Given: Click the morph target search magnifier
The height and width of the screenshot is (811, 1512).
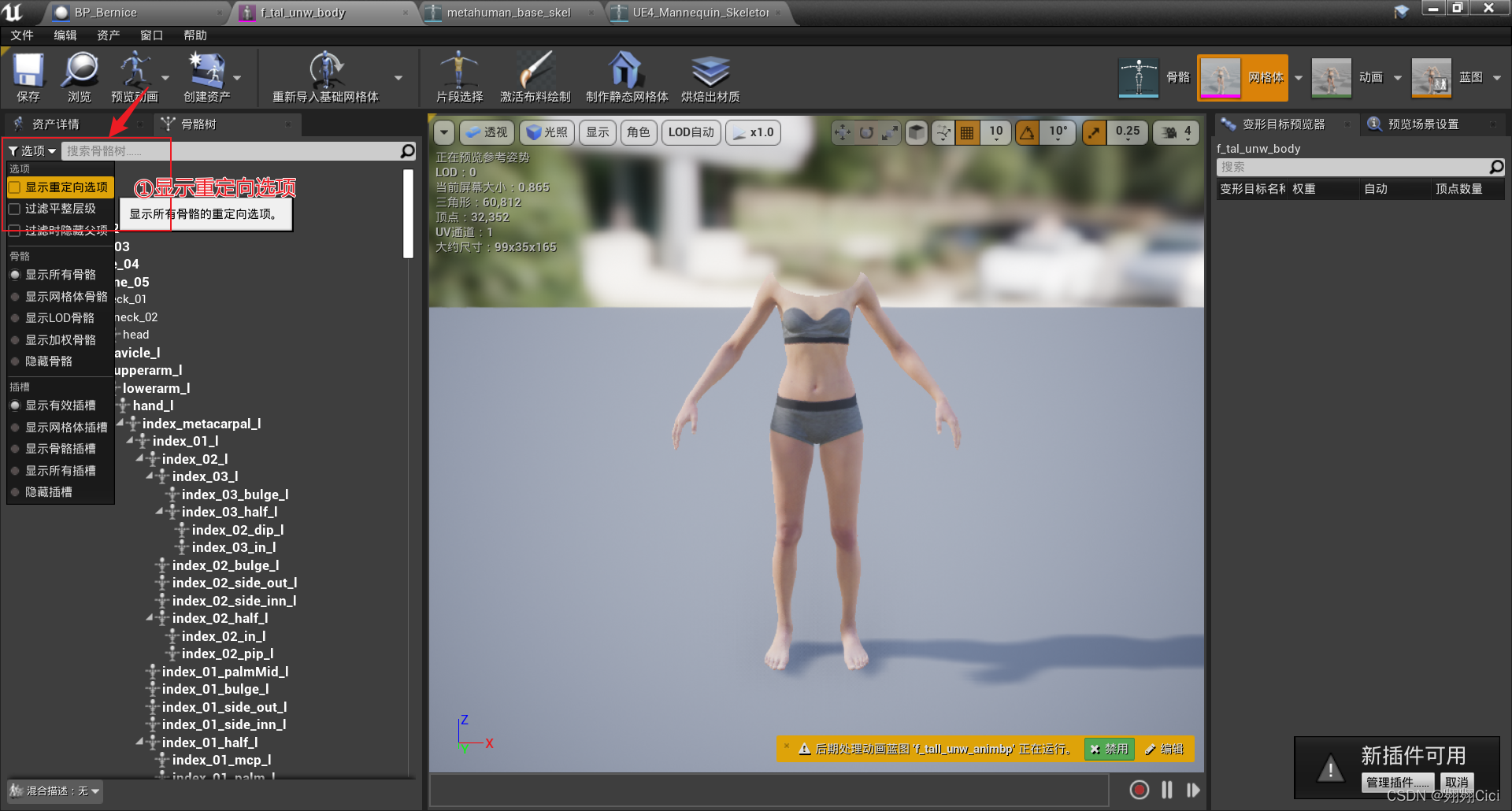Looking at the screenshot, I should [1496, 167].
